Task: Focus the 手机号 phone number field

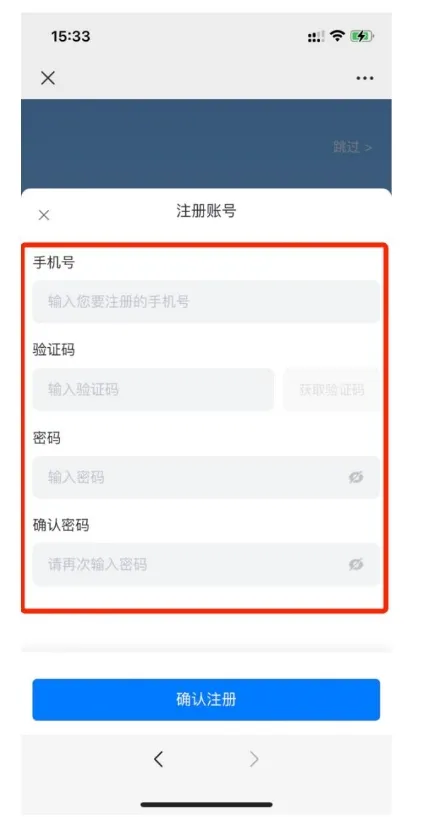Action: click(x=206, y=302)
